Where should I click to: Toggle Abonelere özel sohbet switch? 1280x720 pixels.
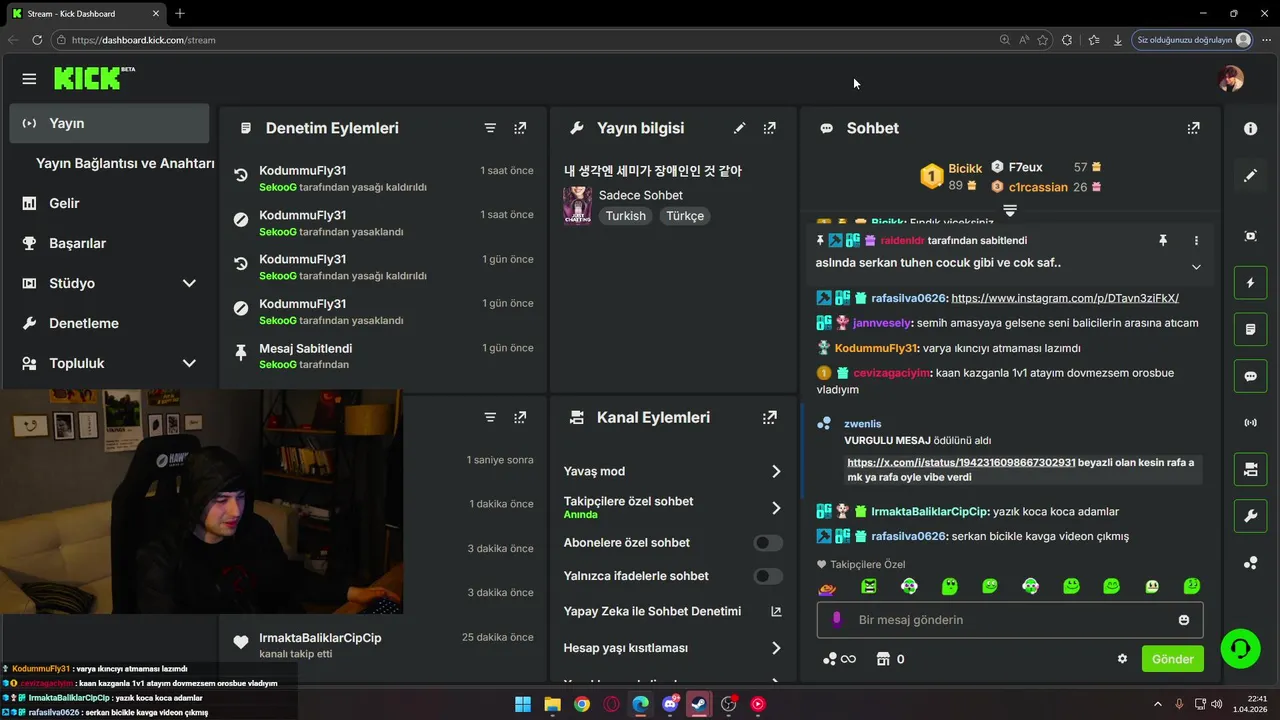768,543
